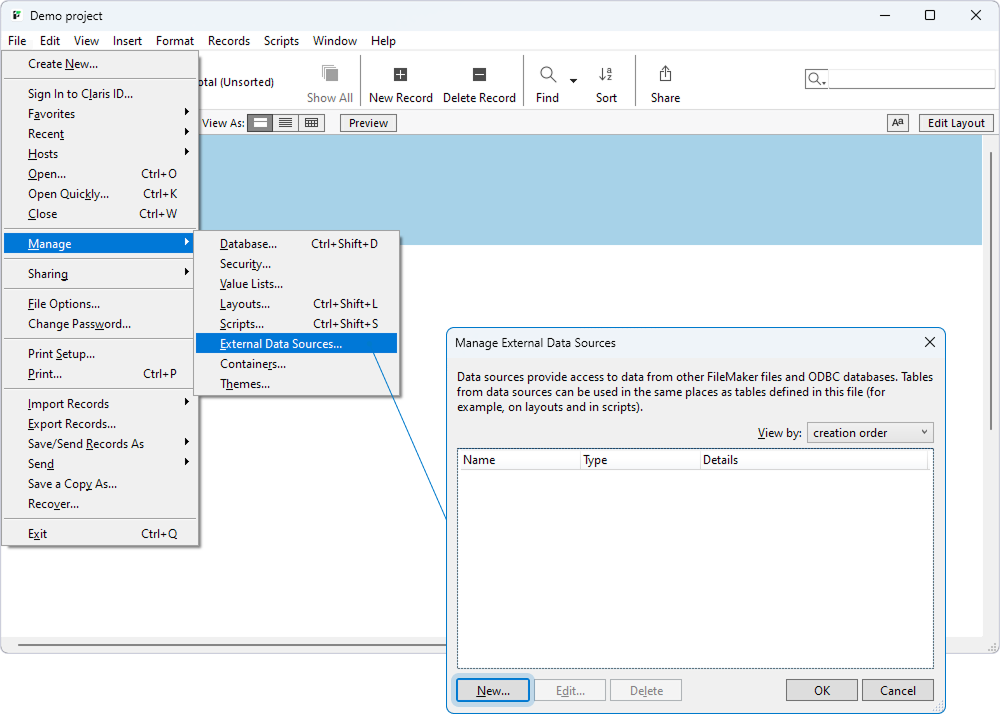Click the Aa formatting icon near Edit Layout
This screenshot has height=714, width=1000.
897,122
